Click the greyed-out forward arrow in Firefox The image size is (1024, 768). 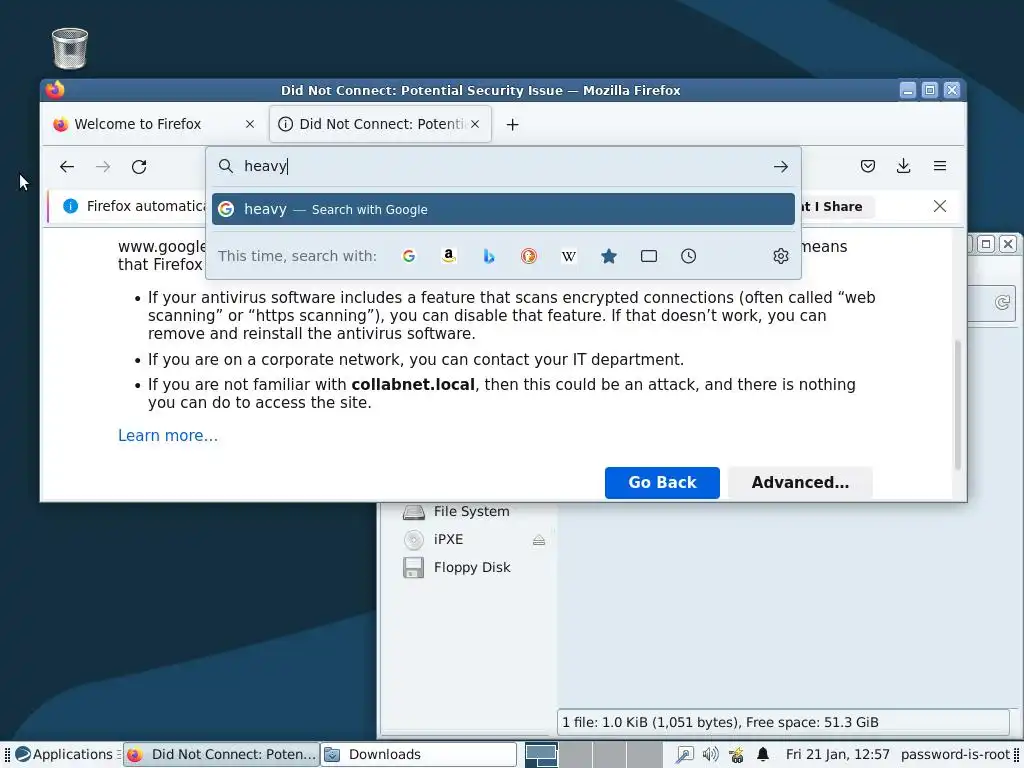pos(103,167)
